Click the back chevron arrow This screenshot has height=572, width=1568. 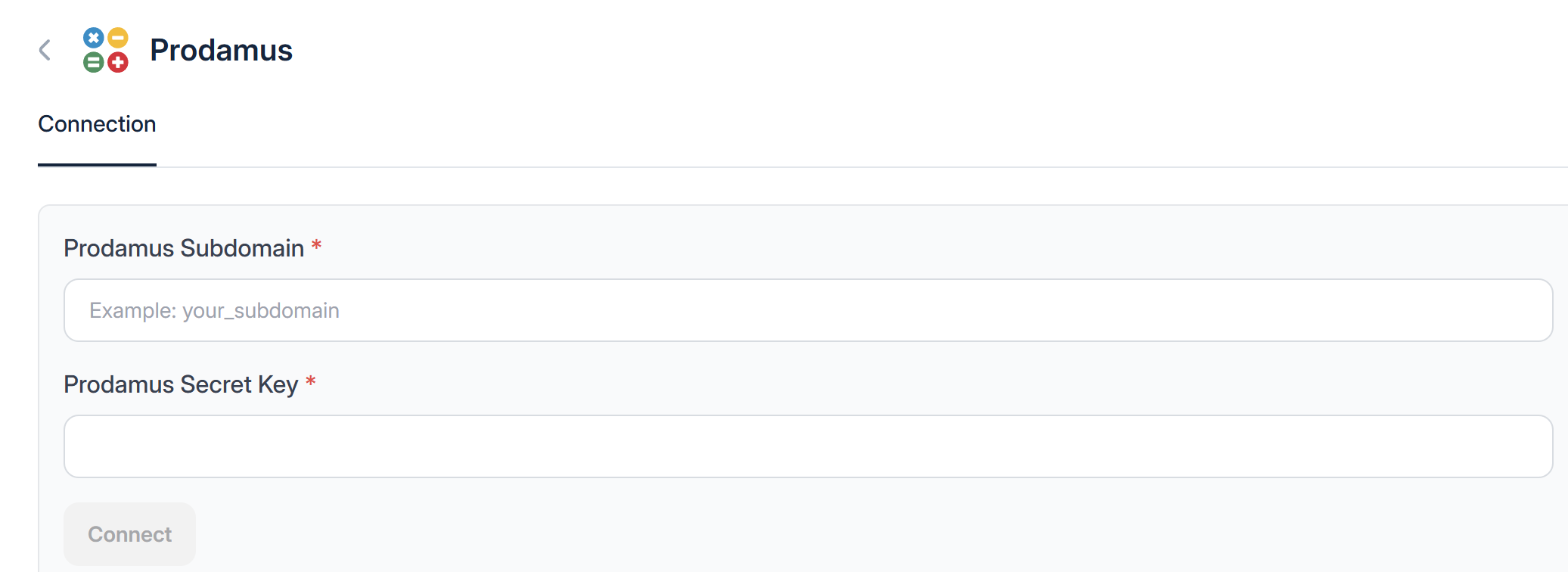45,50
